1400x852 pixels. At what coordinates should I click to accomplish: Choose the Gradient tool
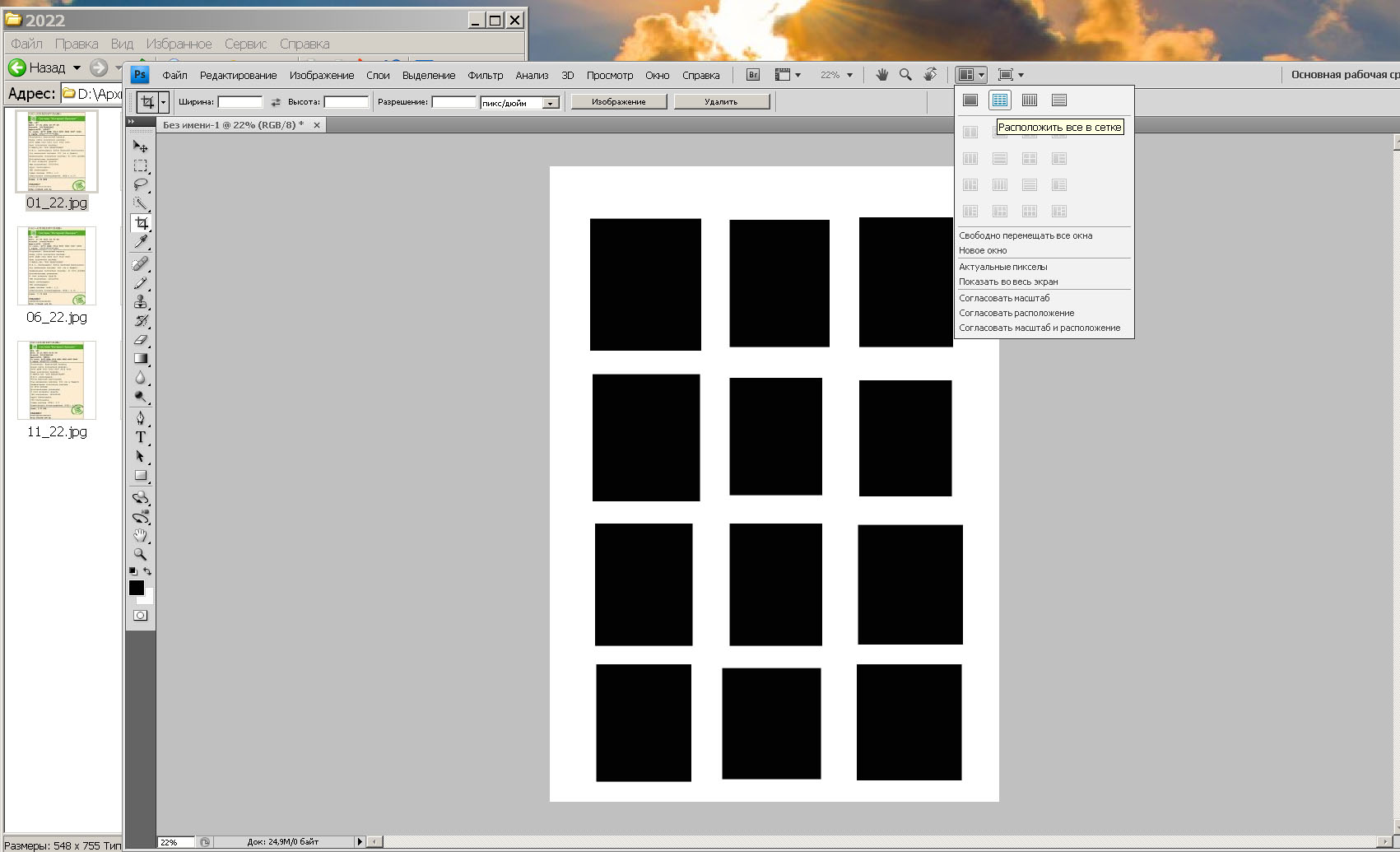(141, 359)
